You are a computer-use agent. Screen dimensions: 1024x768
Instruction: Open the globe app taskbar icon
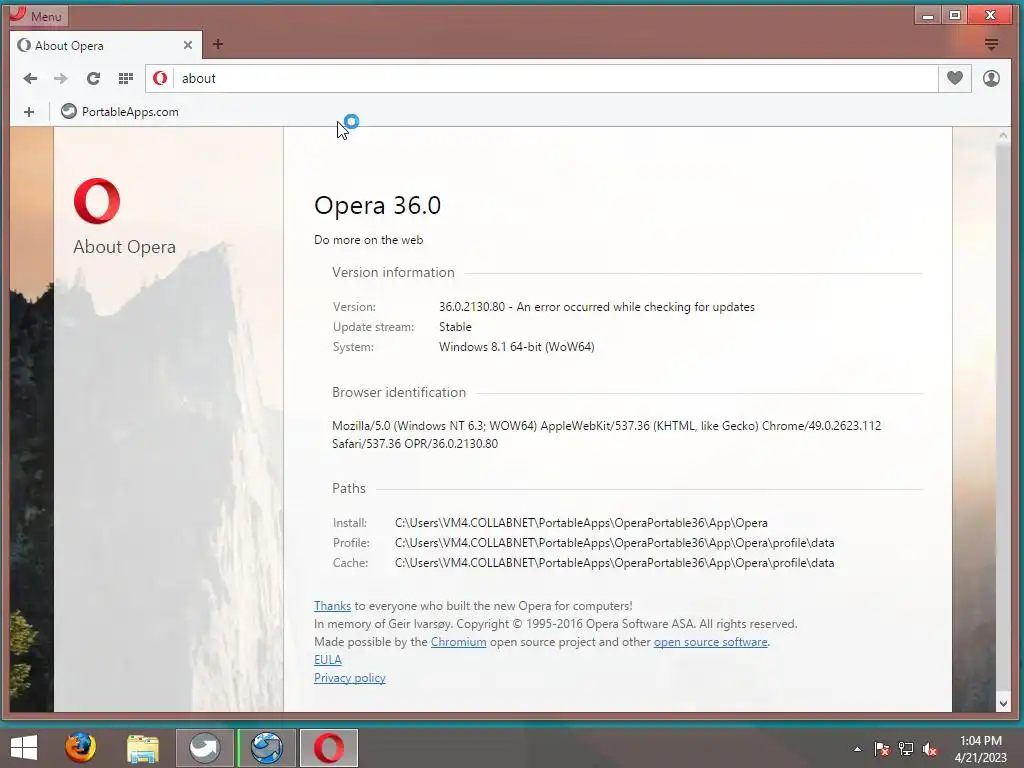tap(266, 748)
